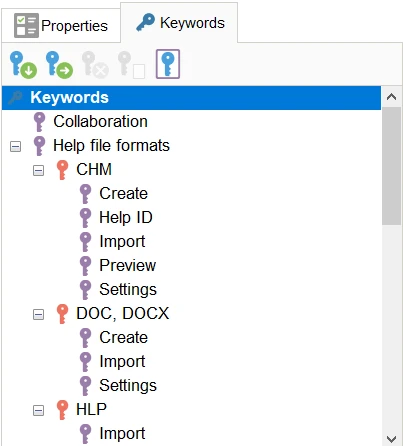
Task: Click the greyed-out delete keyword icon
Action: click(x=95, y=64)
